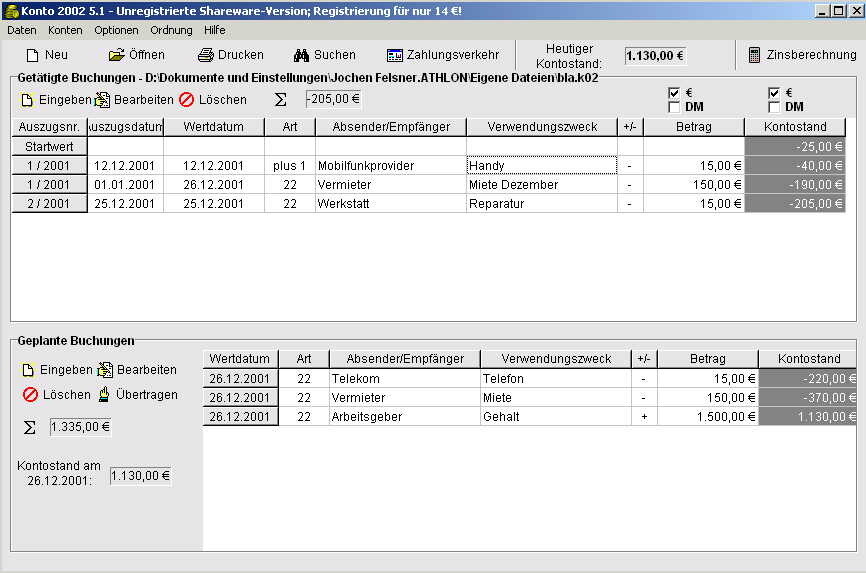Click the Neu new-file icon
Screen dimensions: 866x573
point(33,55)
